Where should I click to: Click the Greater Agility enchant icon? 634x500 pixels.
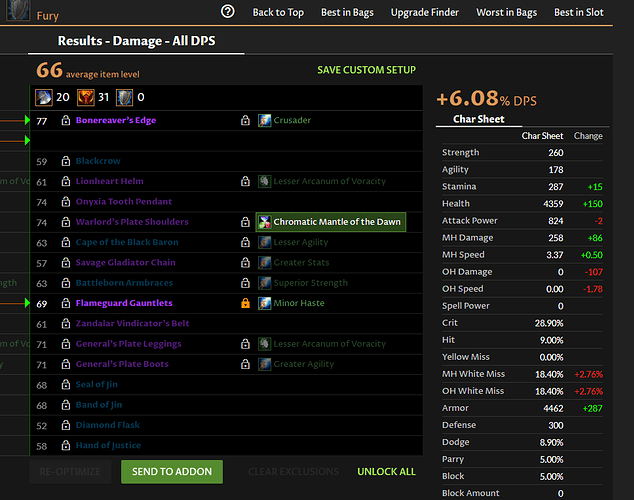(264, 364)
